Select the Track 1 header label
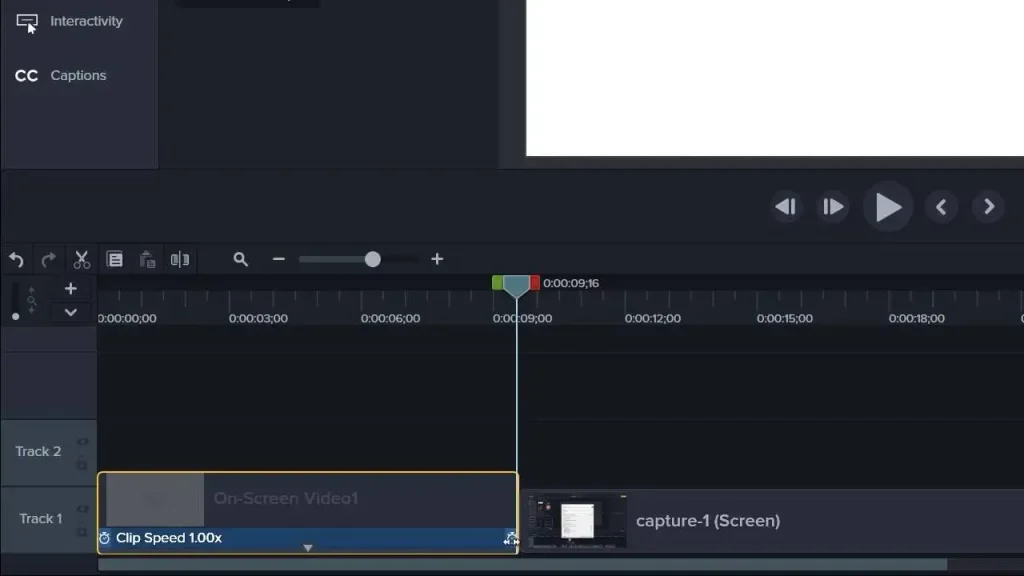Image resolution: width=1024 pixels, height=576 pixels. (x=40, y=519)
